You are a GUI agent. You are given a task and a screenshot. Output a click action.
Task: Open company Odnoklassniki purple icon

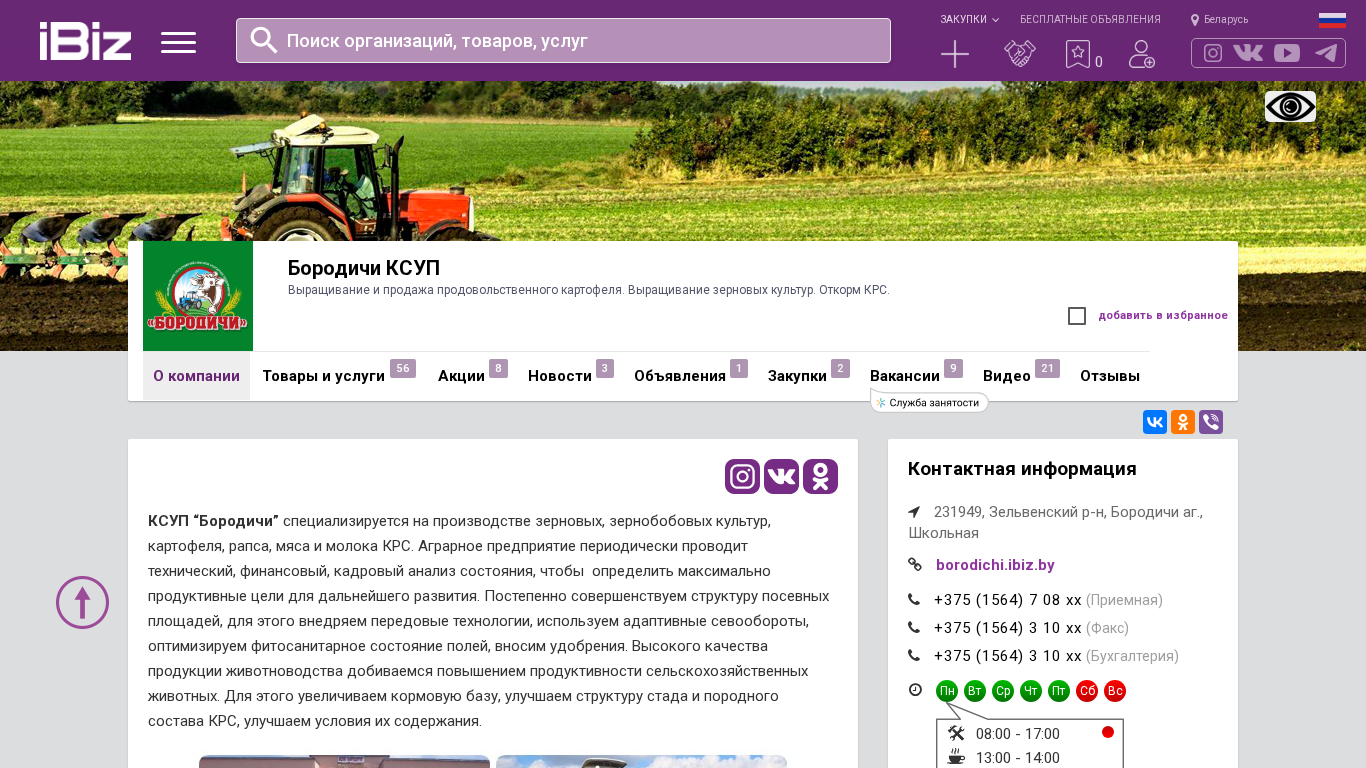click(820, 477)
